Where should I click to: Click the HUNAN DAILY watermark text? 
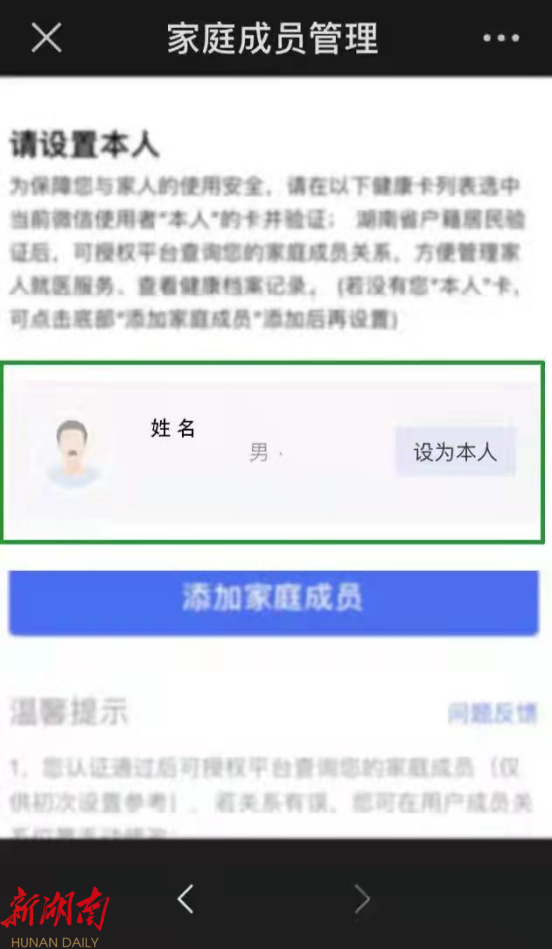(x=55, y=942)
